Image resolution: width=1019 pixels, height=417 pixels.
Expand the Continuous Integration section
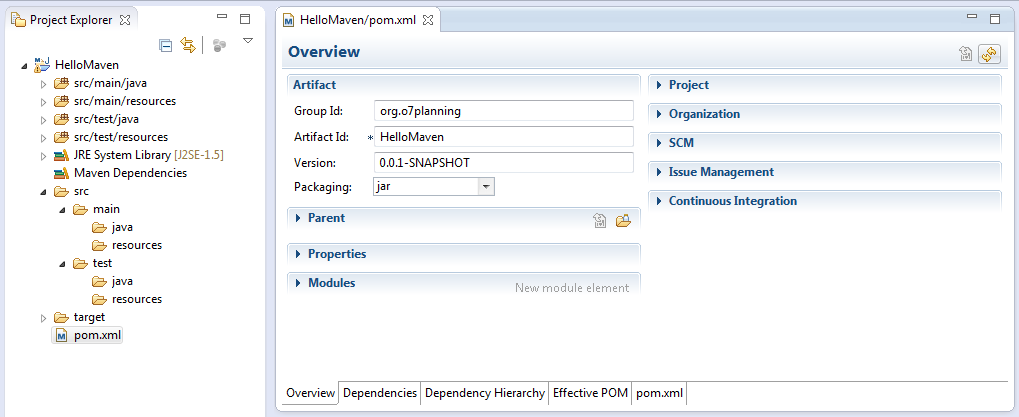click(x=659, y=201)
